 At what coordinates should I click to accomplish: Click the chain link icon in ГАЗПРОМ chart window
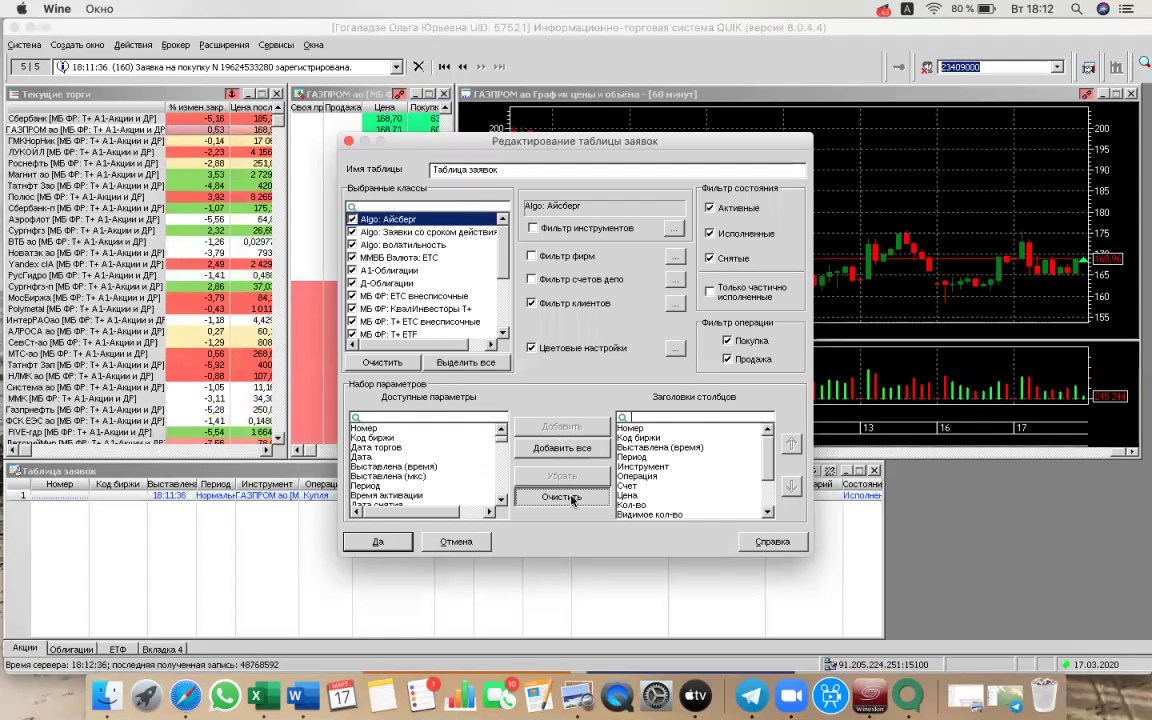tap(1086, 94)
